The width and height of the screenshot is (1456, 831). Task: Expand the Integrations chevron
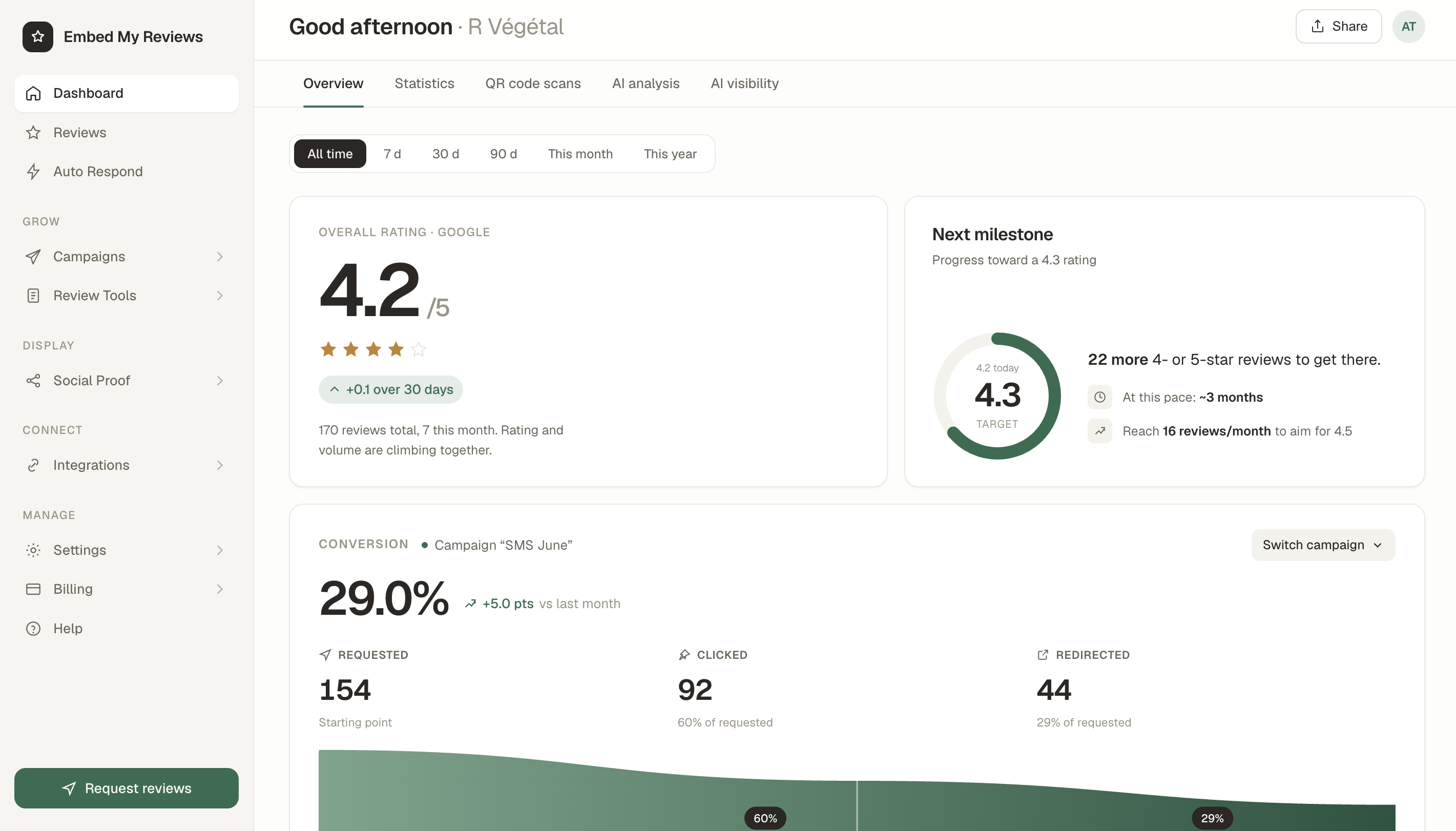[x=220, y=465]
